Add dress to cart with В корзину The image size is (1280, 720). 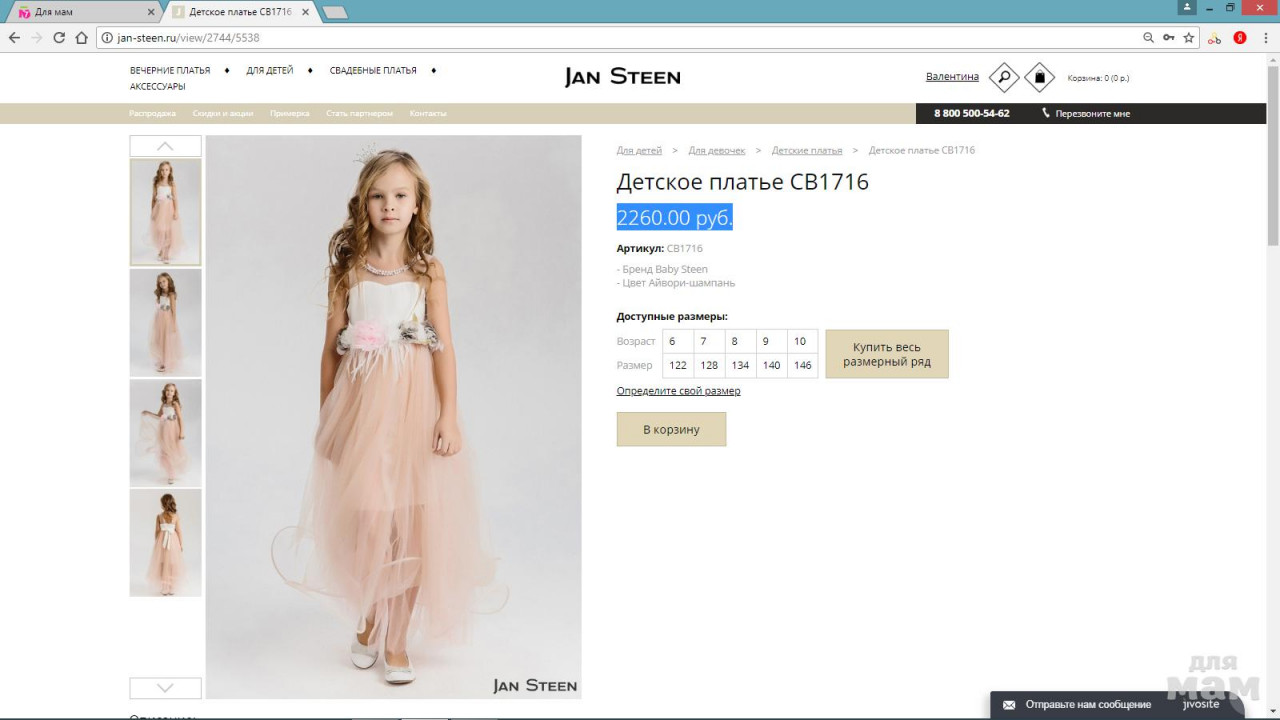point(671,429)
